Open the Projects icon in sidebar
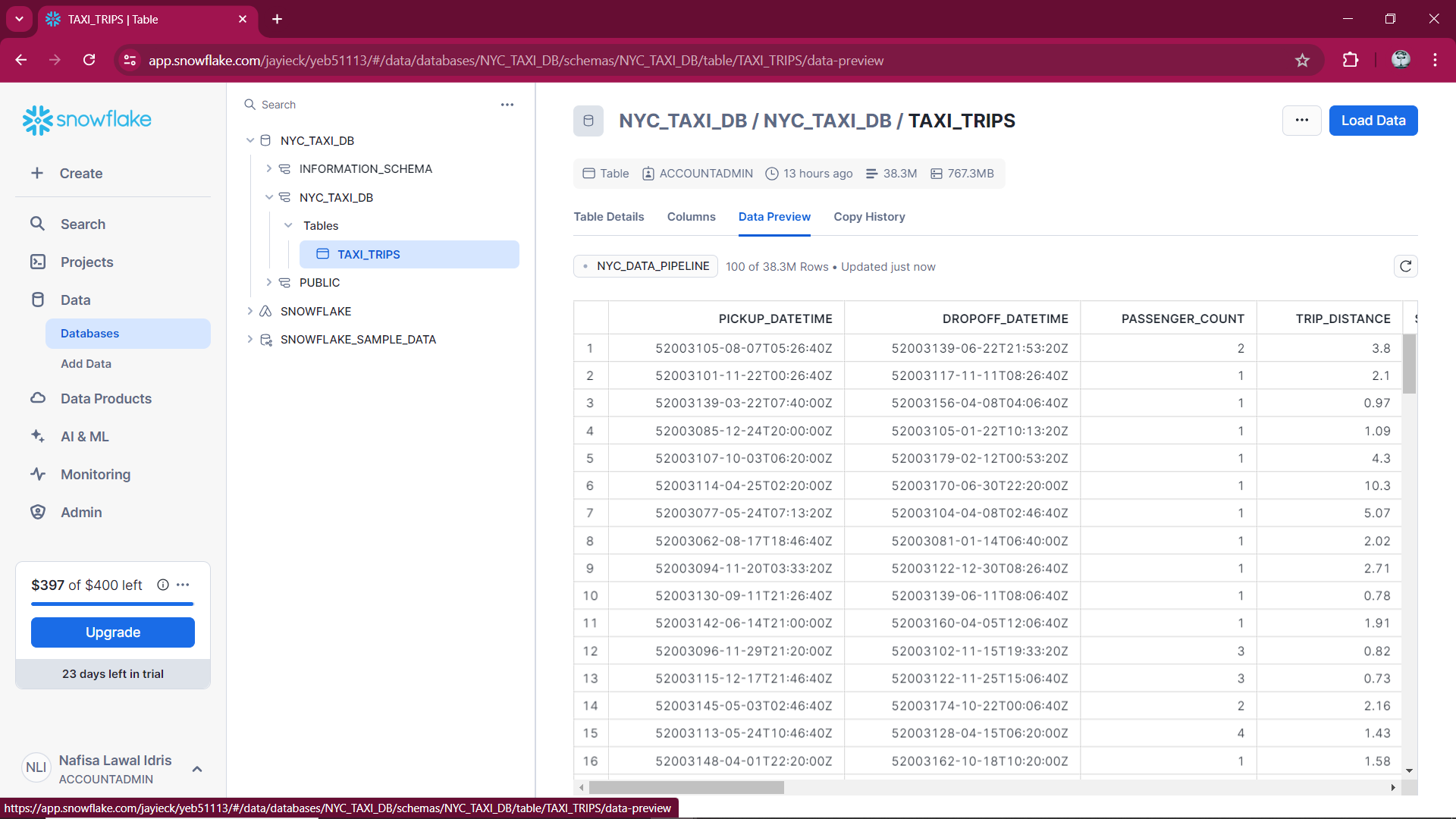This screenshot has height=819, width=1456. [37, 262]
